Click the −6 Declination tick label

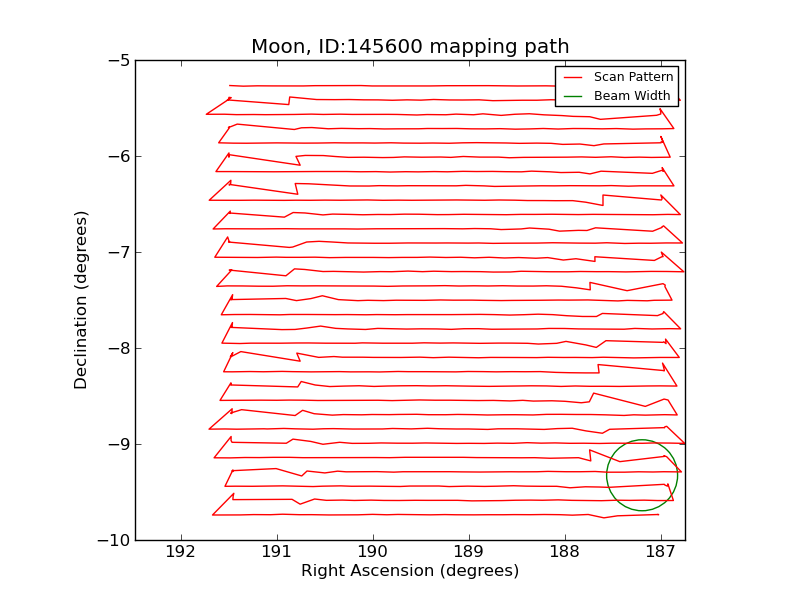tap(117, 156)
